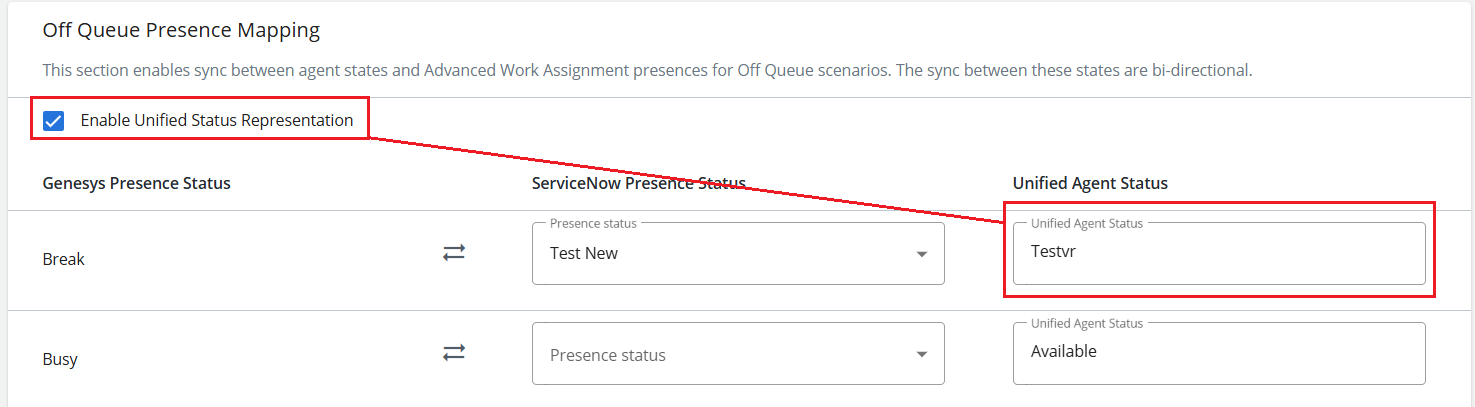Click the bold "Unified Agent Status" column header
The width and height of the screenshot is (1475, 407).
(x=1090, y=183)
